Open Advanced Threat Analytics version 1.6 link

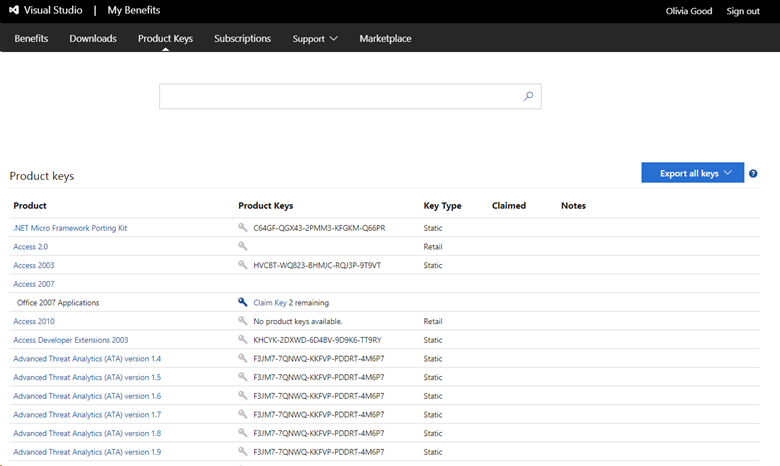[87, 396]
